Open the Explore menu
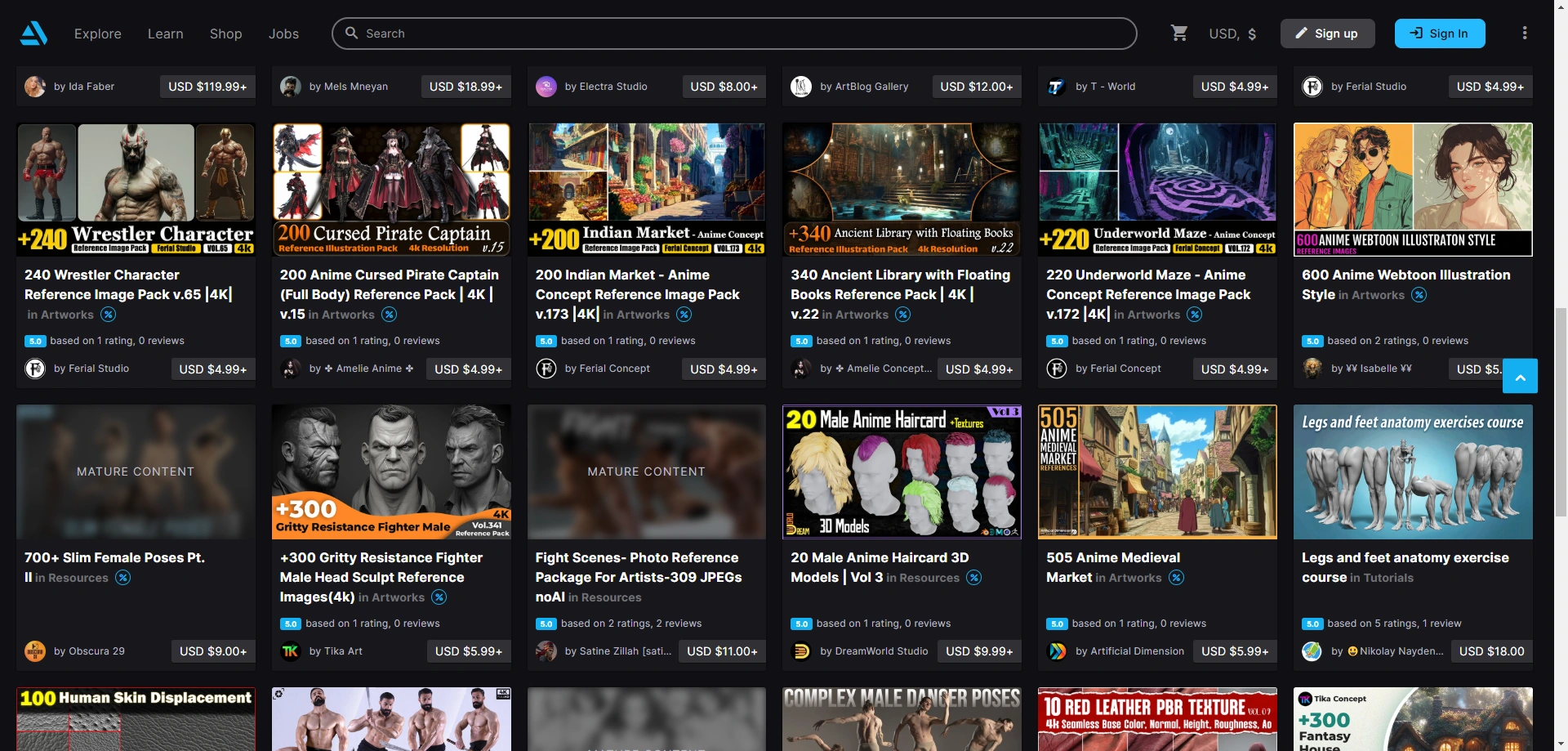Image resolution: width=1568 pixels, height=751 pixels. click(98, 34)
